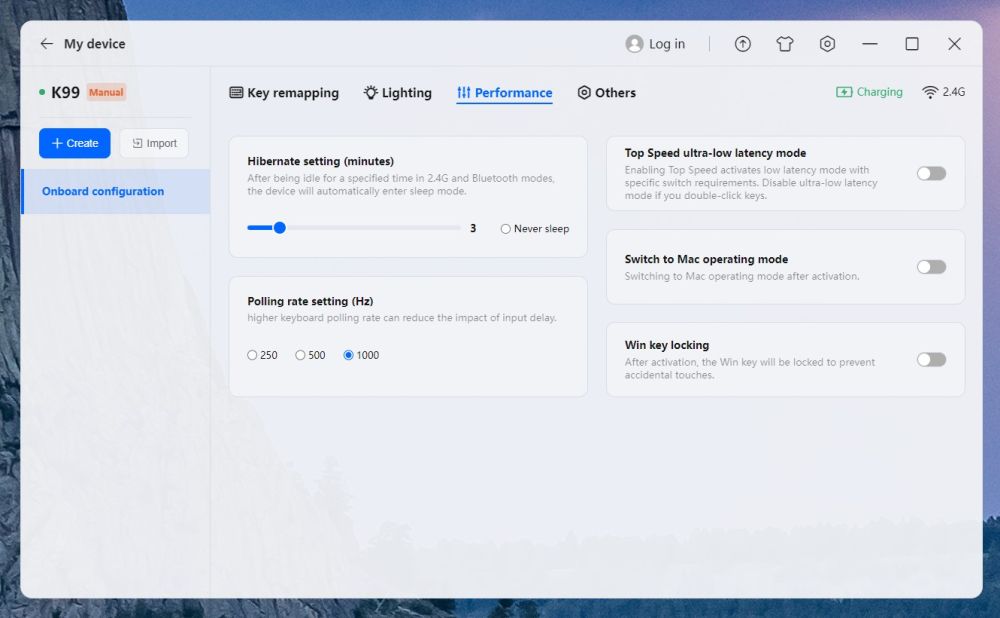Image resolution: width=1000 pixels, height=618 pixels.
Task: Click the blue Create button
Action: coord(75,143)
